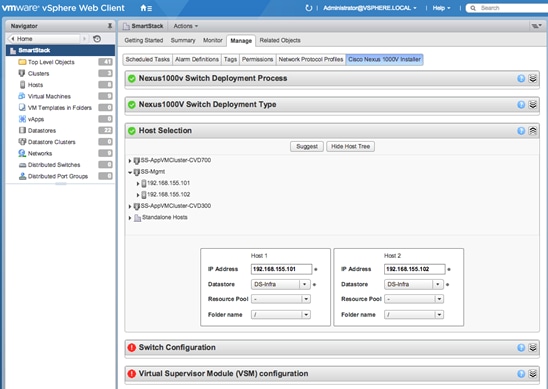Open Host 2 Datastore dropdown
The height and width of the screenshot is (389, 548).
[414, 284]
